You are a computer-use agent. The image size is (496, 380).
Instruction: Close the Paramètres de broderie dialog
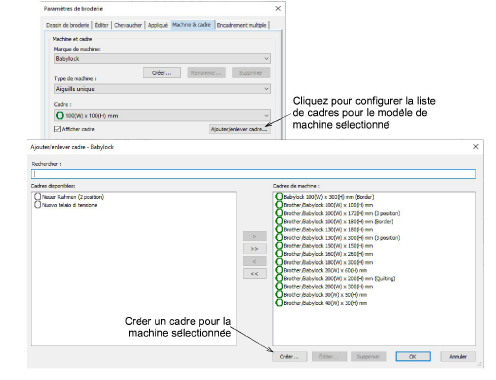pos(278,9)
